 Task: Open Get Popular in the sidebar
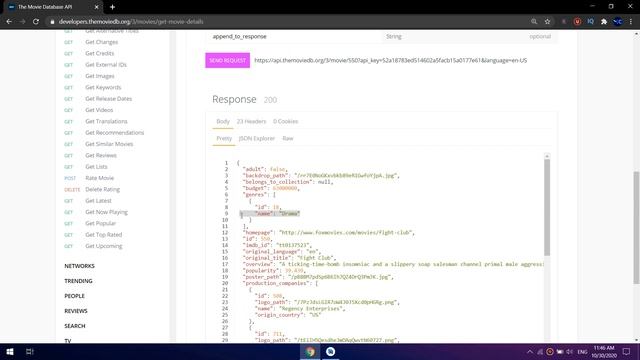click(100, 223)
